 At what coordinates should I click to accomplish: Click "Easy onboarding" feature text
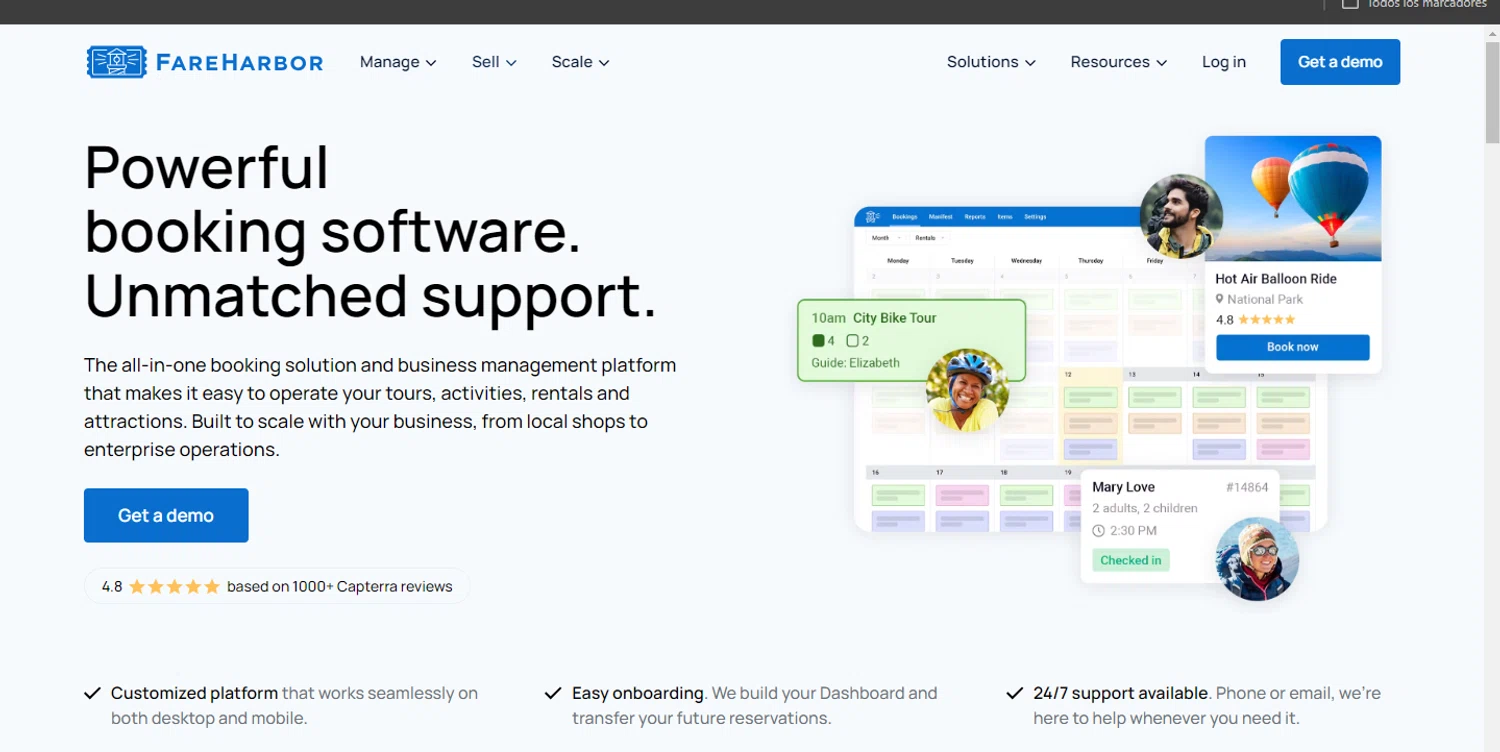(638, 693)
